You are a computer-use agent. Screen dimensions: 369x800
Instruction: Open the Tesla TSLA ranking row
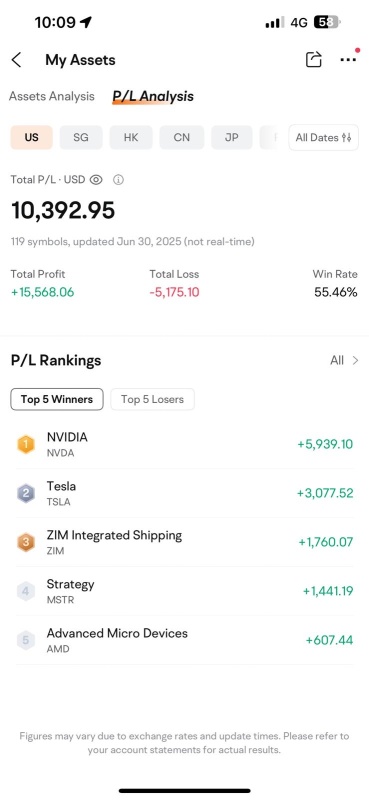coord(184,493)
